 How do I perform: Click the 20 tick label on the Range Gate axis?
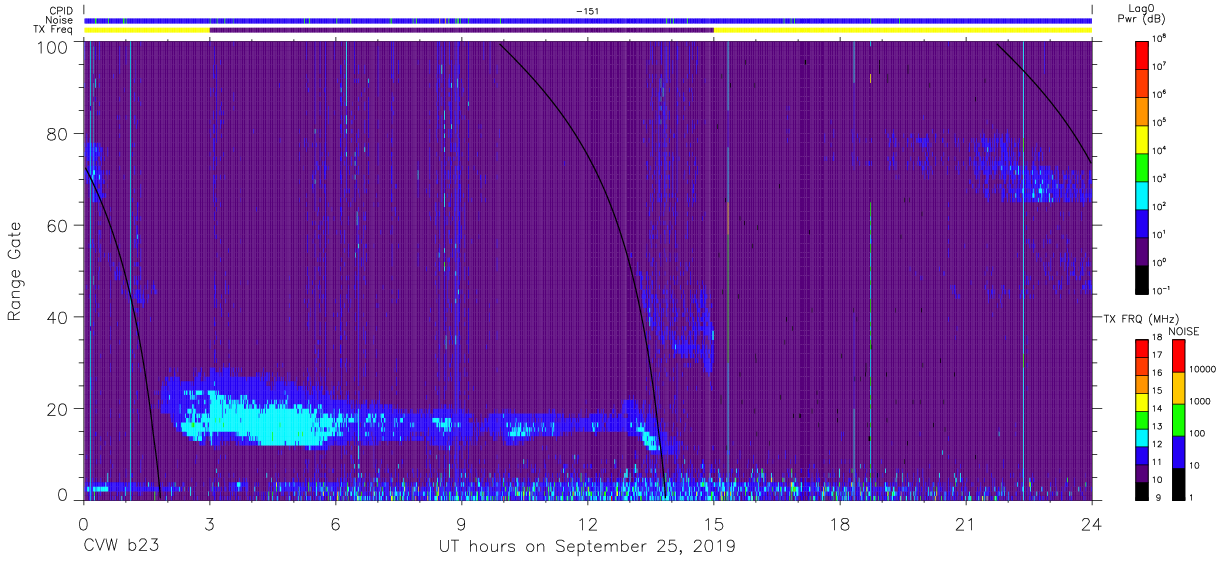[x=57, y=409]
